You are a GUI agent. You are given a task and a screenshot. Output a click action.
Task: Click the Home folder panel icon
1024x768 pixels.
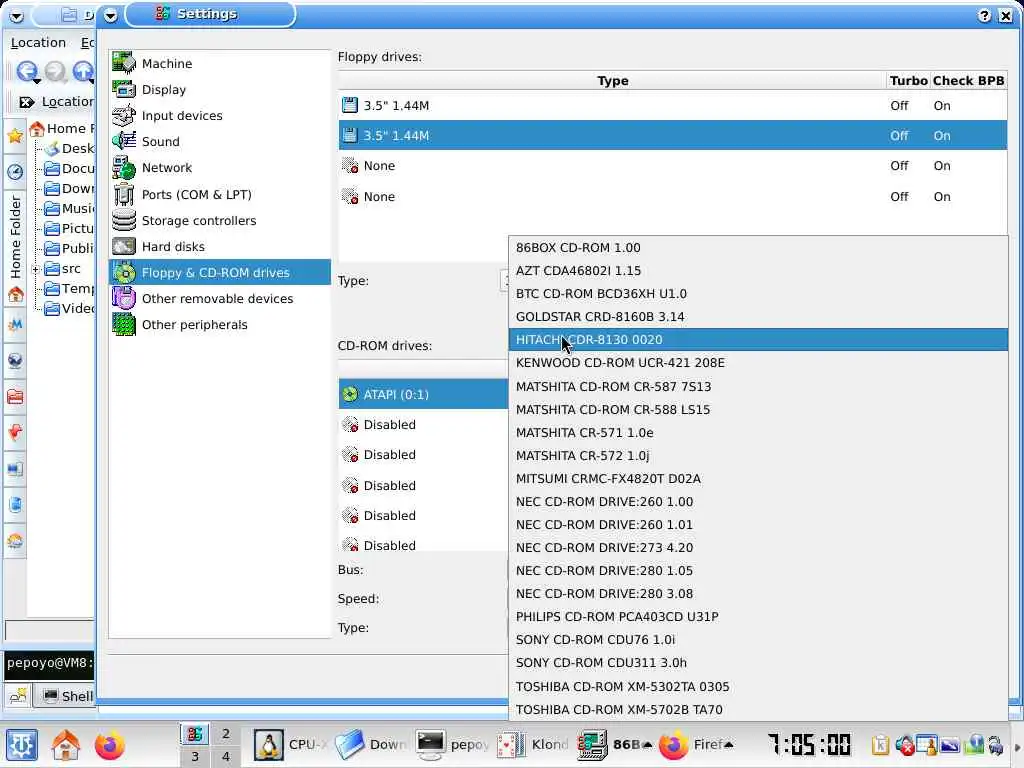66,744
